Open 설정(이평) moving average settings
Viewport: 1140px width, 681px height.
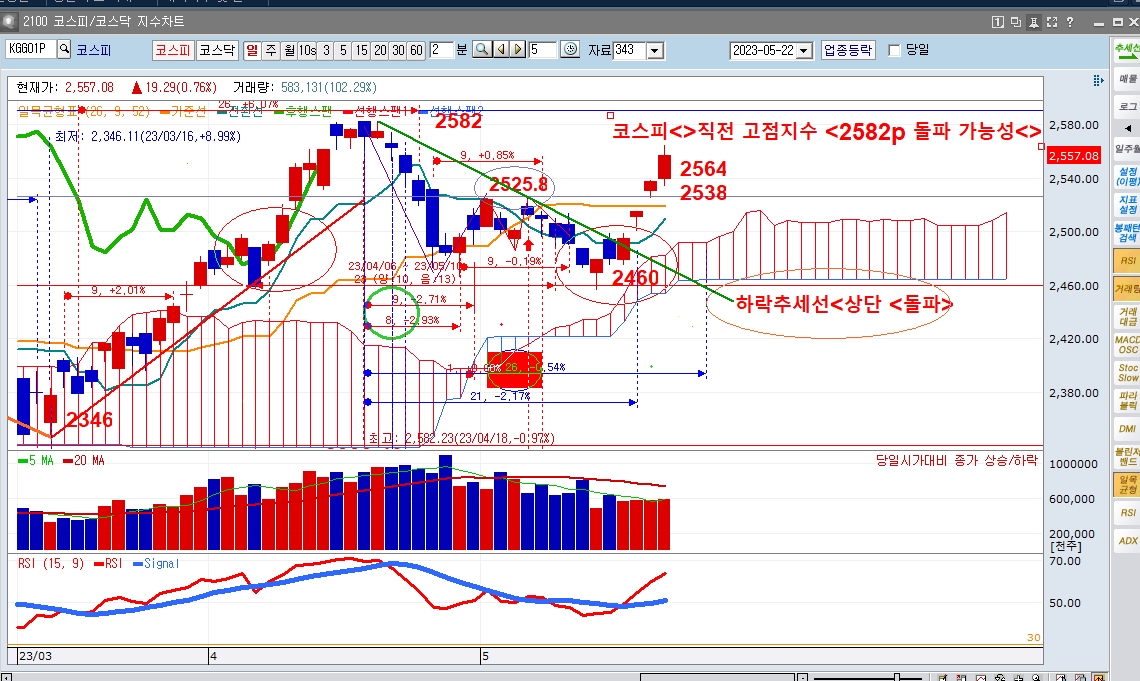(x=1127, y=177)
